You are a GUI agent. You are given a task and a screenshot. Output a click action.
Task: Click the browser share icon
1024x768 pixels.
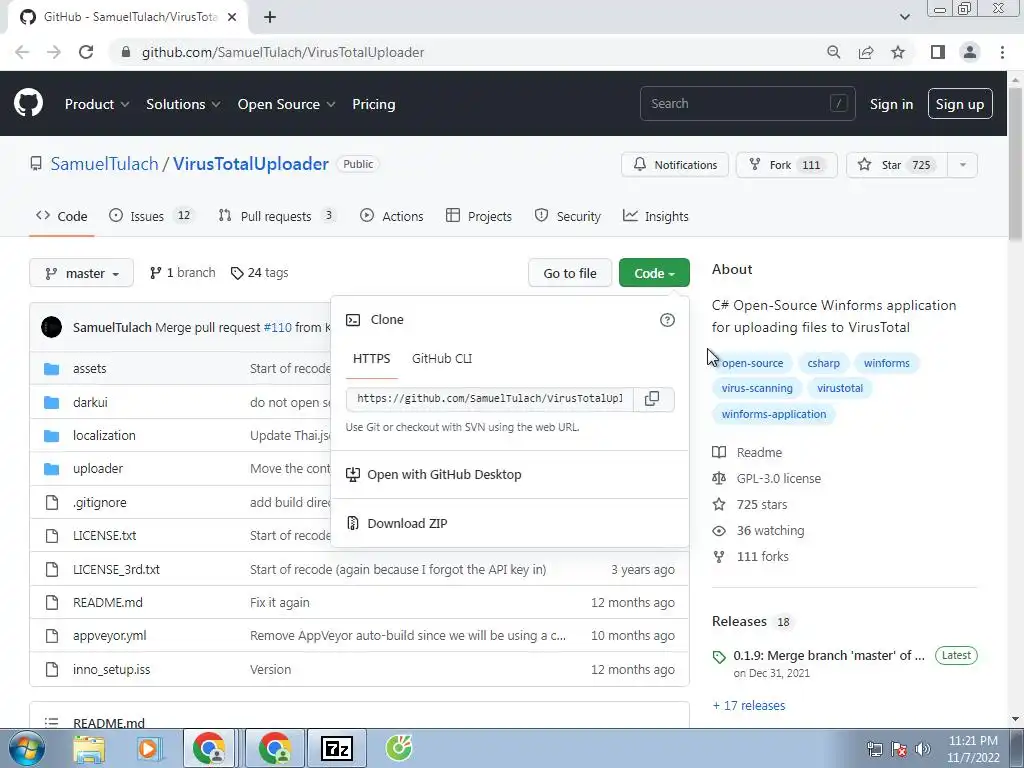point(866,52)
